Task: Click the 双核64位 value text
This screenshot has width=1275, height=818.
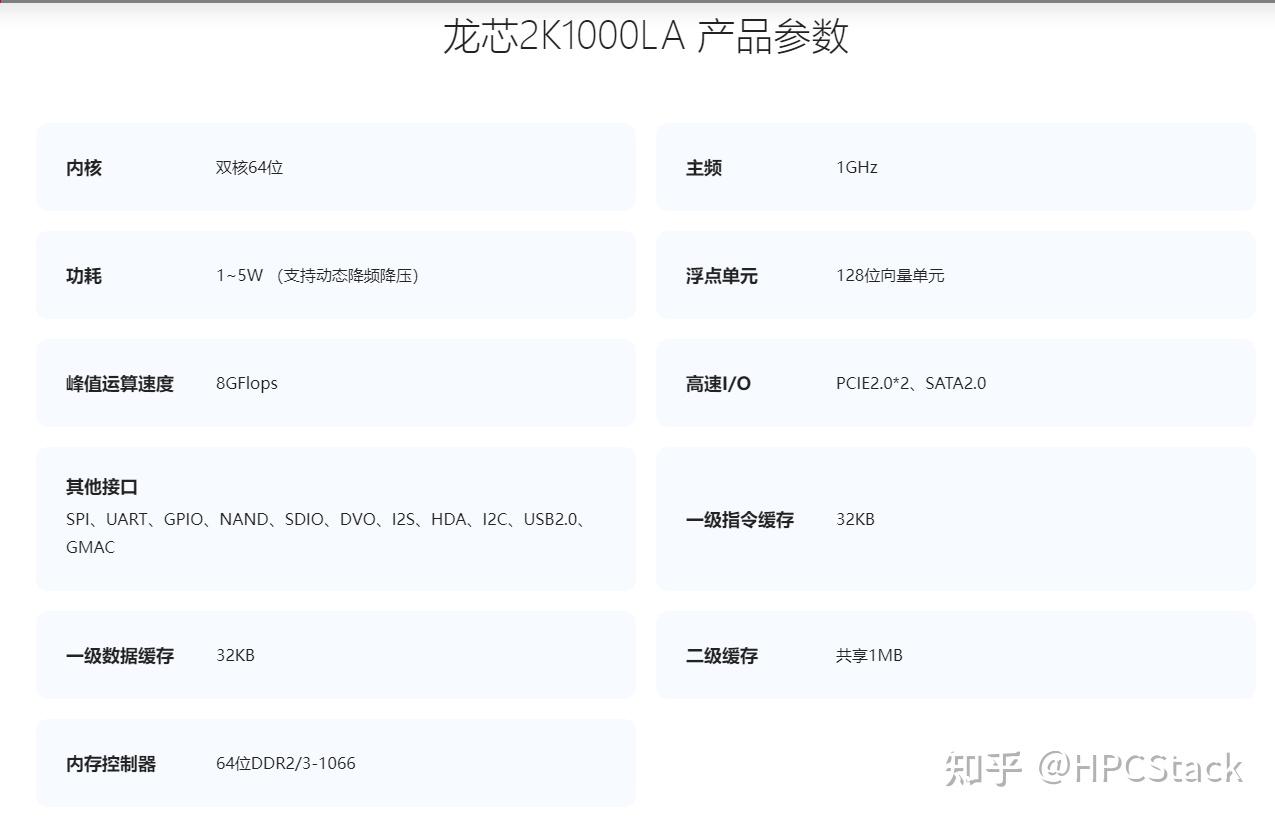Action: 249,167
